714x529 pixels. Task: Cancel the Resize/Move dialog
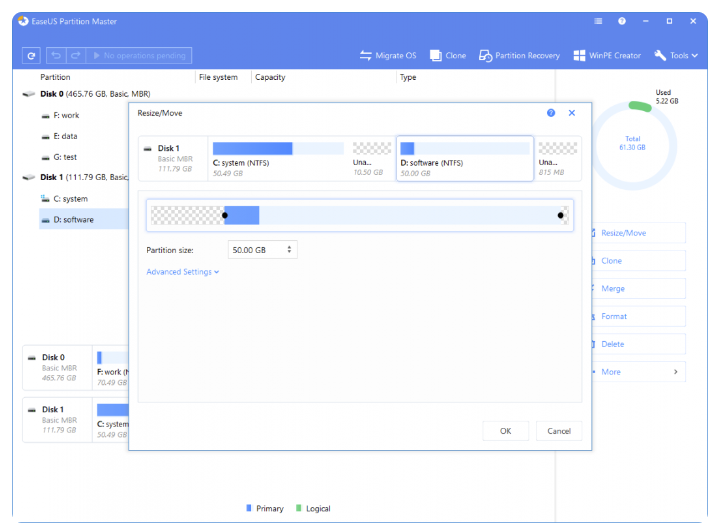(x=559, y=431)
